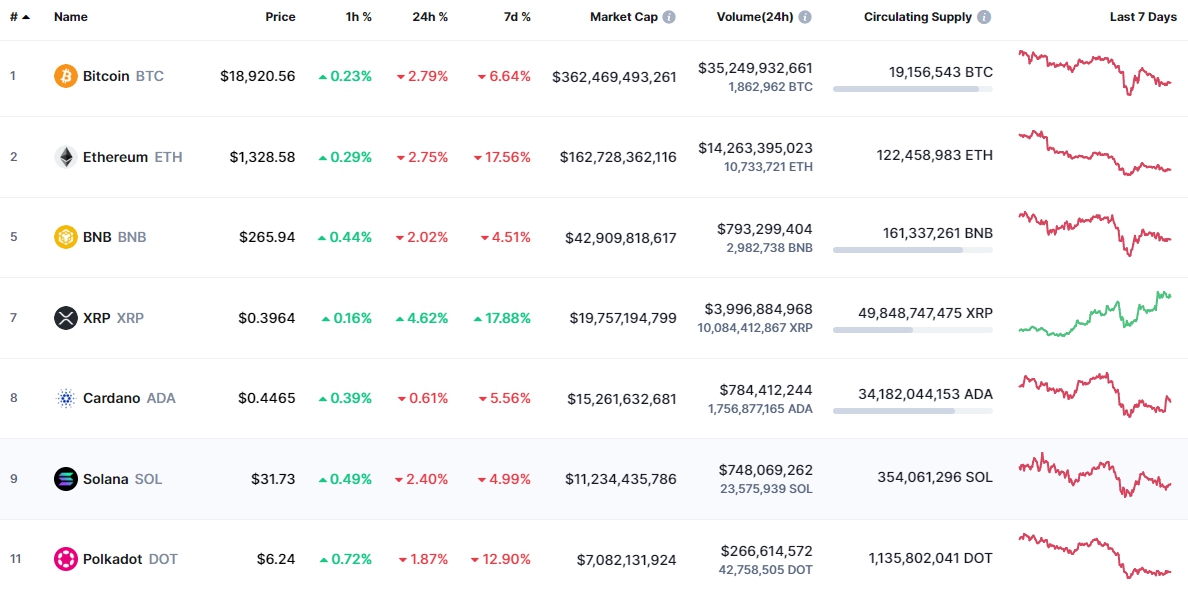This screenshot has height=596, width=1188.
Task: Click Cardano 24h change 0.61%
Action: point(423,398)
